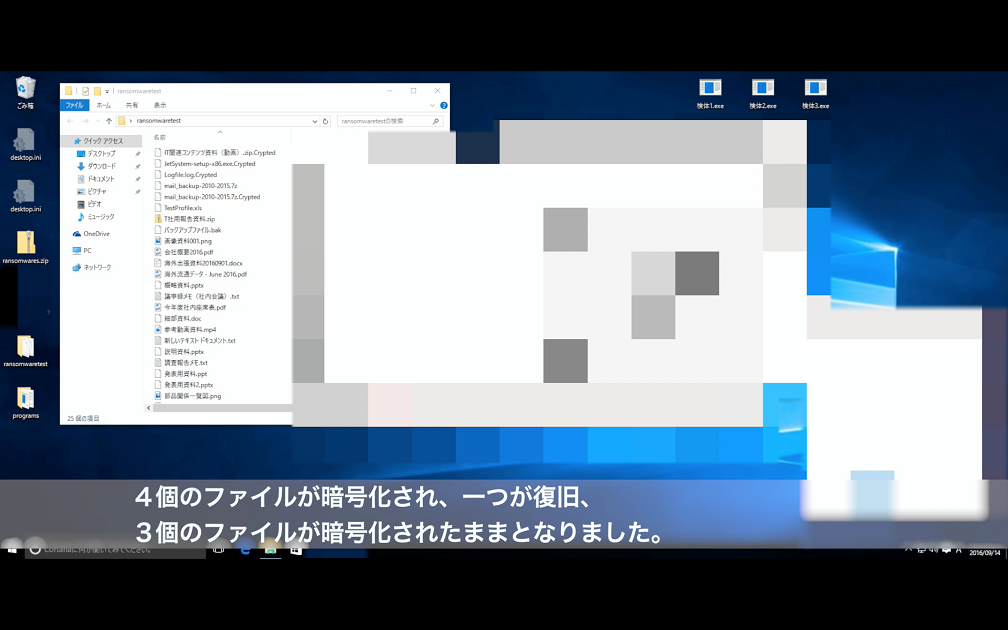Select ダウンロード in the navigation pane
The height and width of the screenshot is (630, 1008).
101,166
